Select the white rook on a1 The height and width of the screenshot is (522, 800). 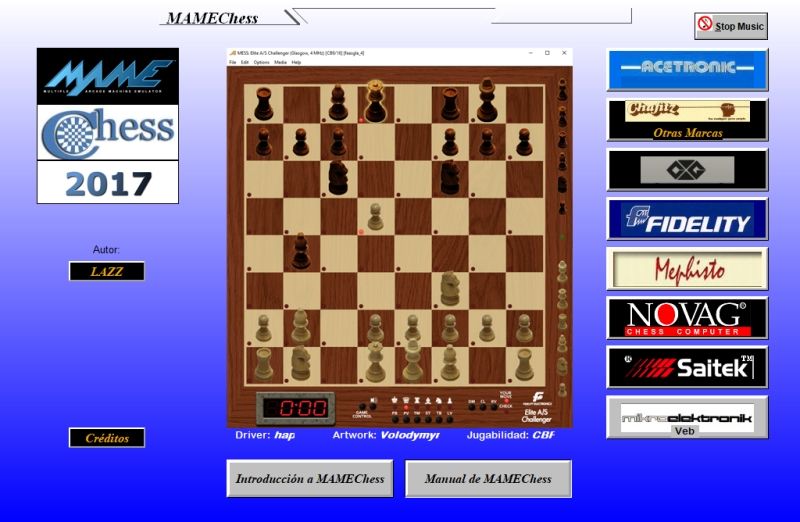pyautogui.click(x=264, y=364)
